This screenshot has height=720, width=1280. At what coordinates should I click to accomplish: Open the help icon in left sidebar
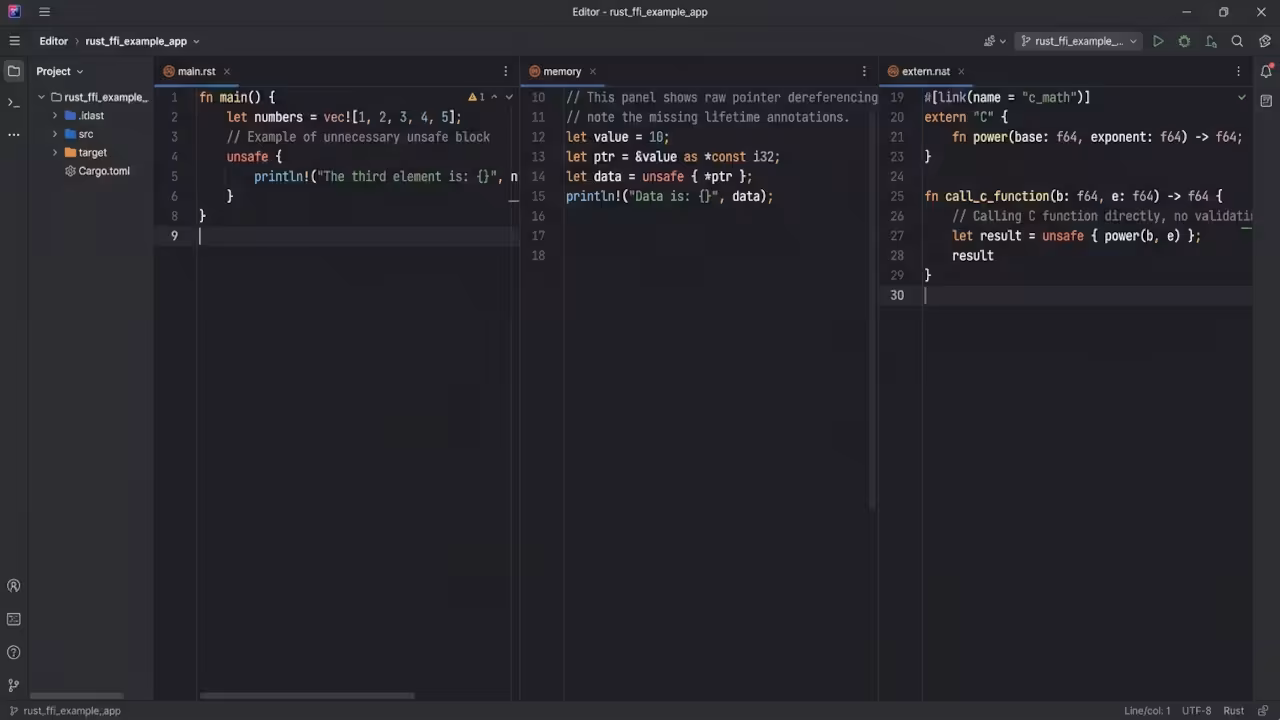point(14,653)
